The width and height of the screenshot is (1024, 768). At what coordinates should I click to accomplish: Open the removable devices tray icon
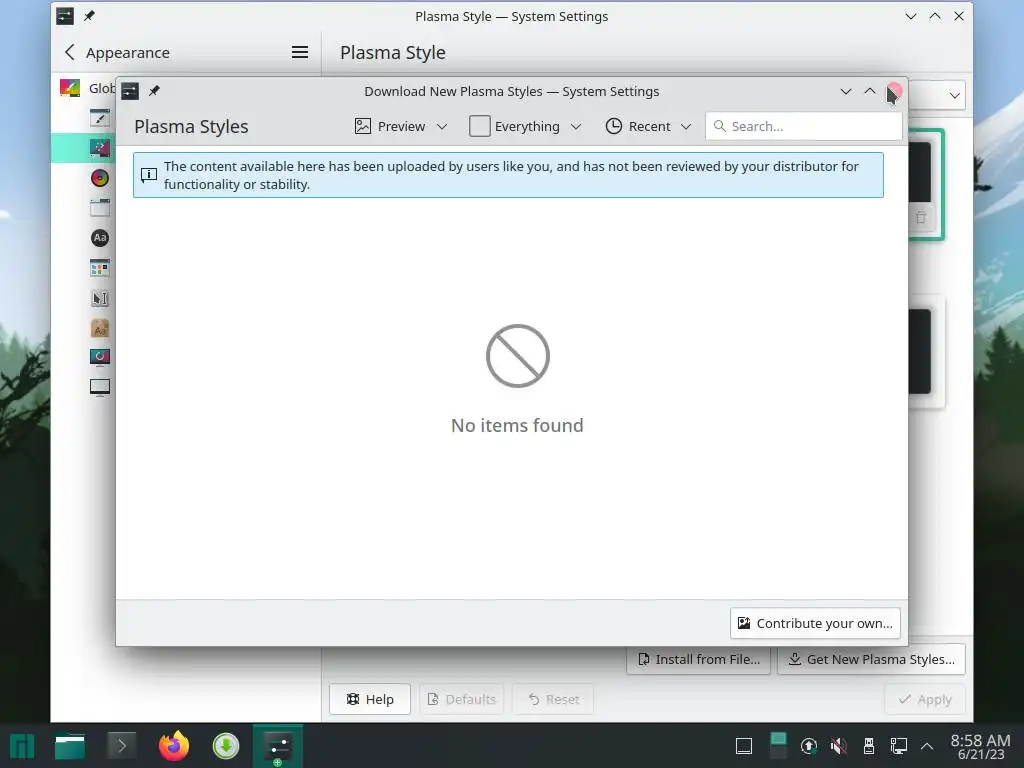click(x=869, y=746)
